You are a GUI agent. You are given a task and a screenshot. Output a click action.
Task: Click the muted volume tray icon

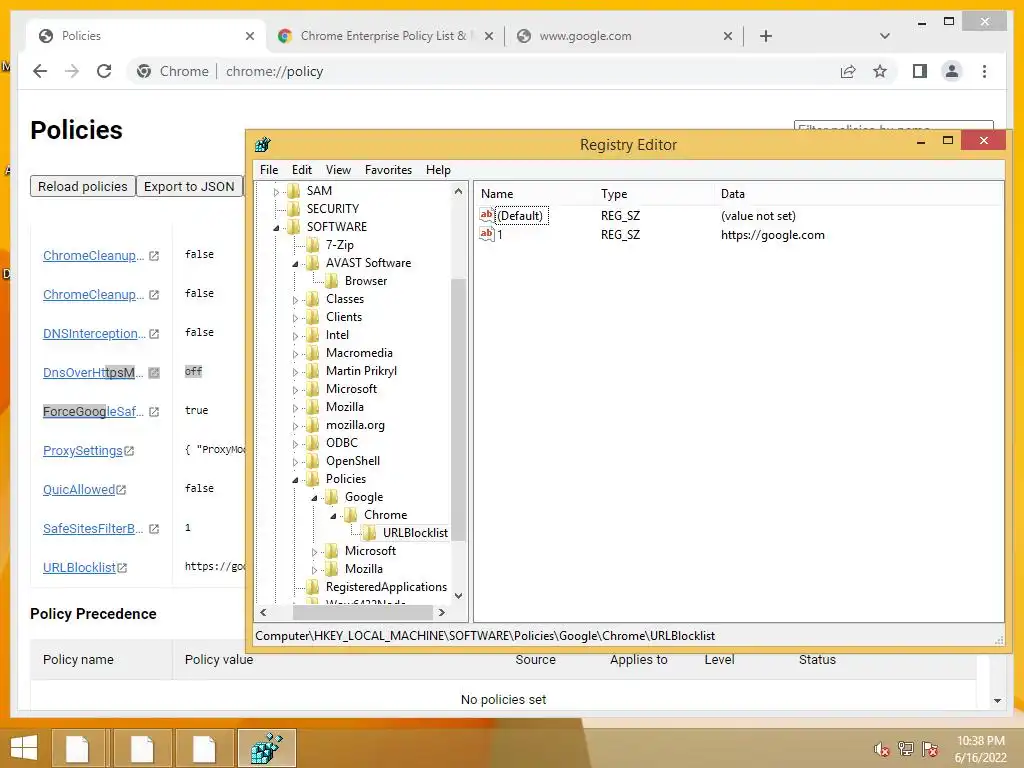click(882, 749)
